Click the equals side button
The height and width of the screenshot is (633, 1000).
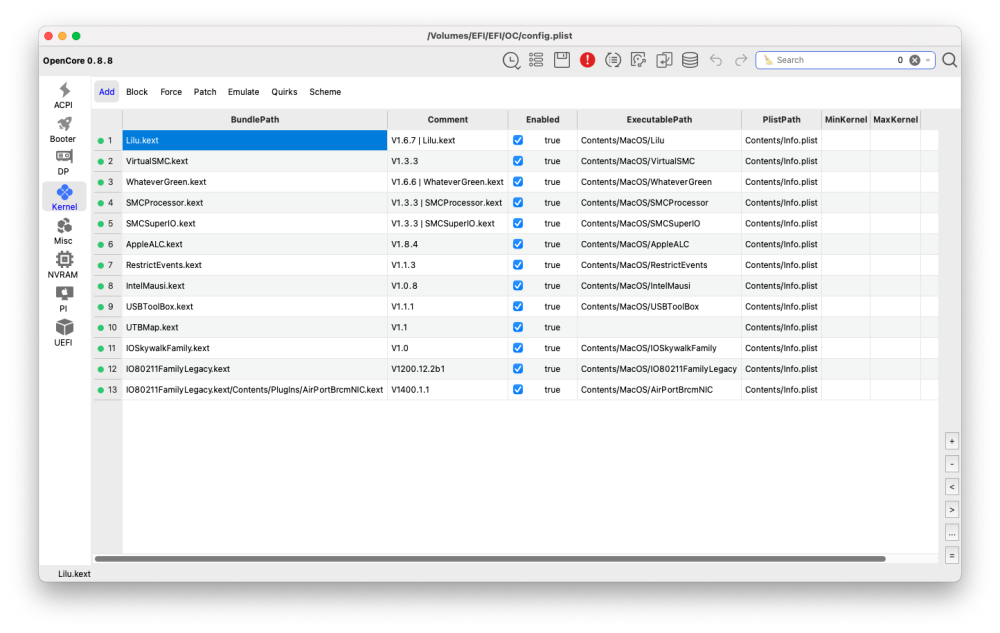[952, 556]
